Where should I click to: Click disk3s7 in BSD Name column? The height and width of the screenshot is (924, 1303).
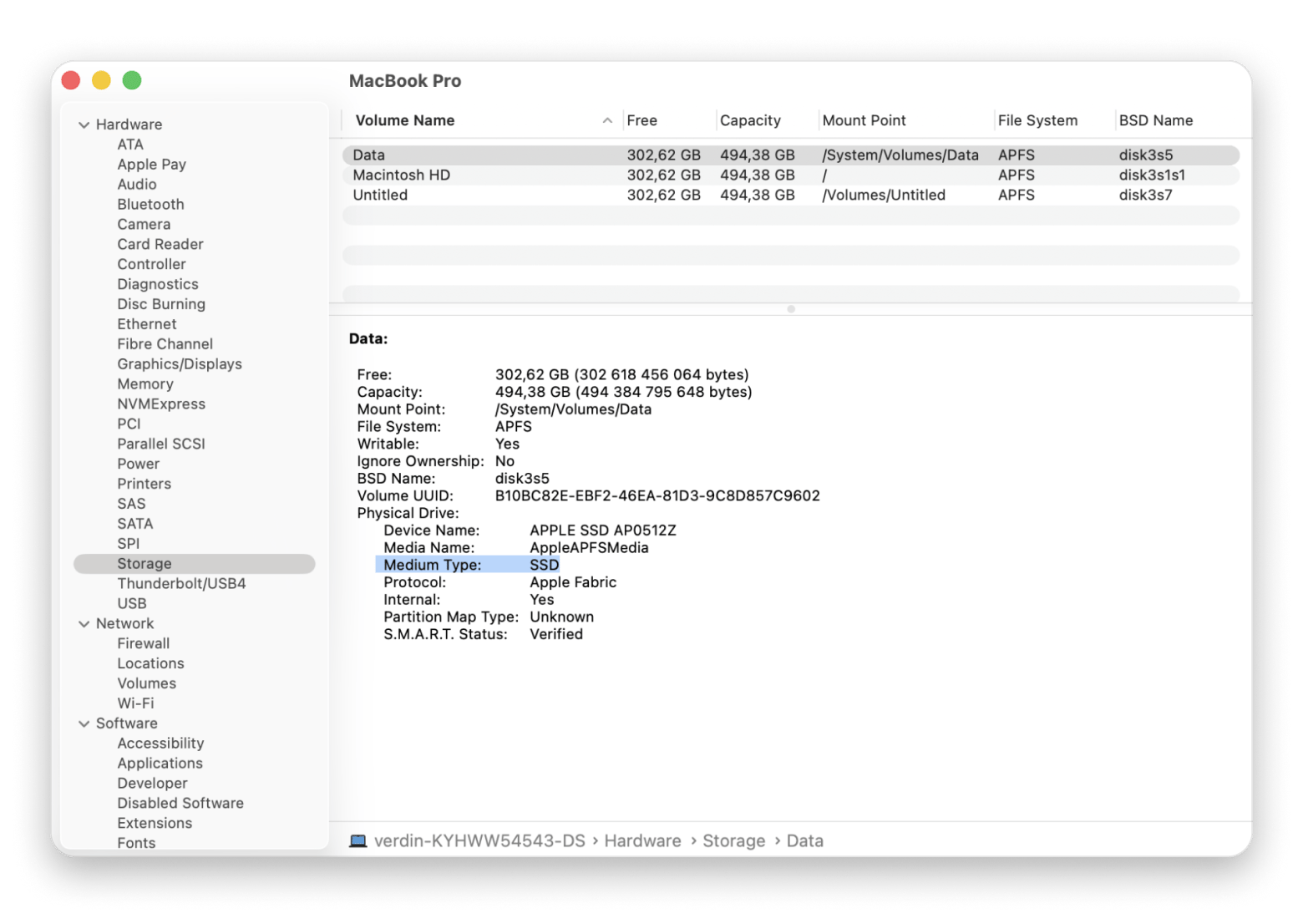[1145, 195]
